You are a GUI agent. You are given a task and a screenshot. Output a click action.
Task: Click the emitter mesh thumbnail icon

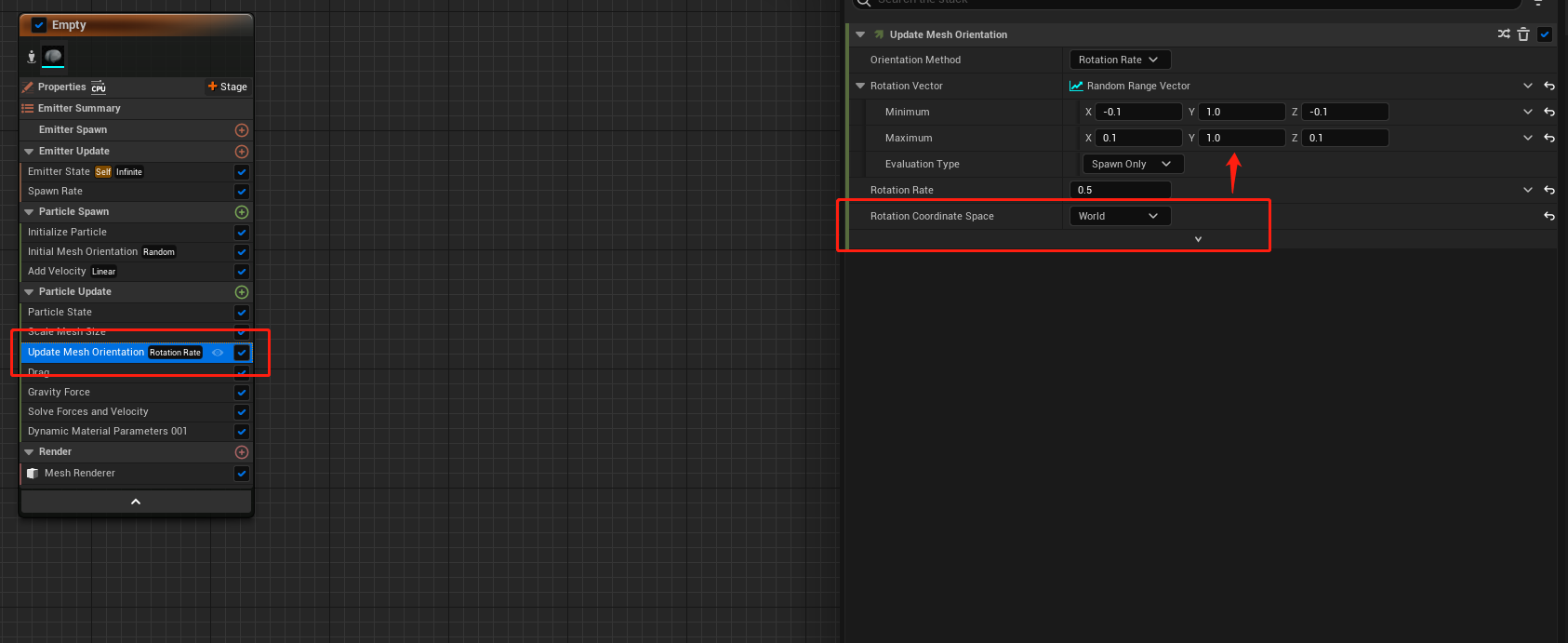click(x=54, y=57)
